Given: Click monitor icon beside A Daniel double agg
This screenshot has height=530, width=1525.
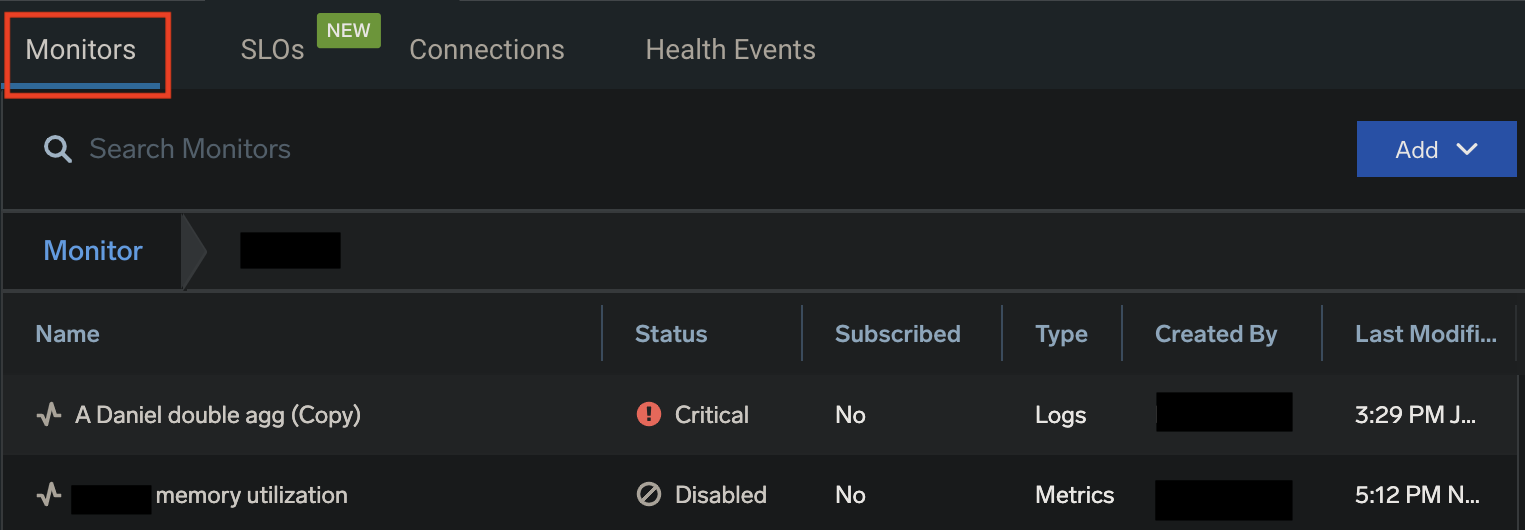Looking at the screenshot, I should 49,414.
